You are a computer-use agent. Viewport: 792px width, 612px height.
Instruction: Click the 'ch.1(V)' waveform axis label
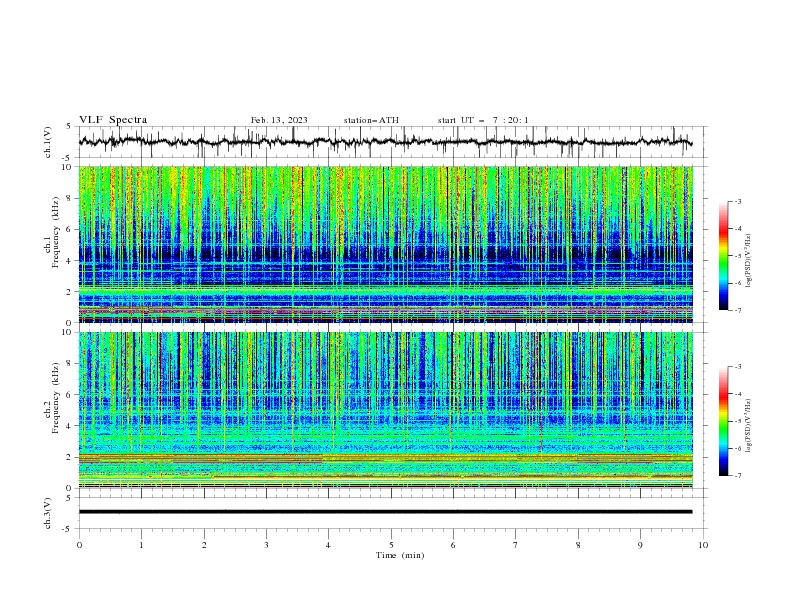pos(48,142)
